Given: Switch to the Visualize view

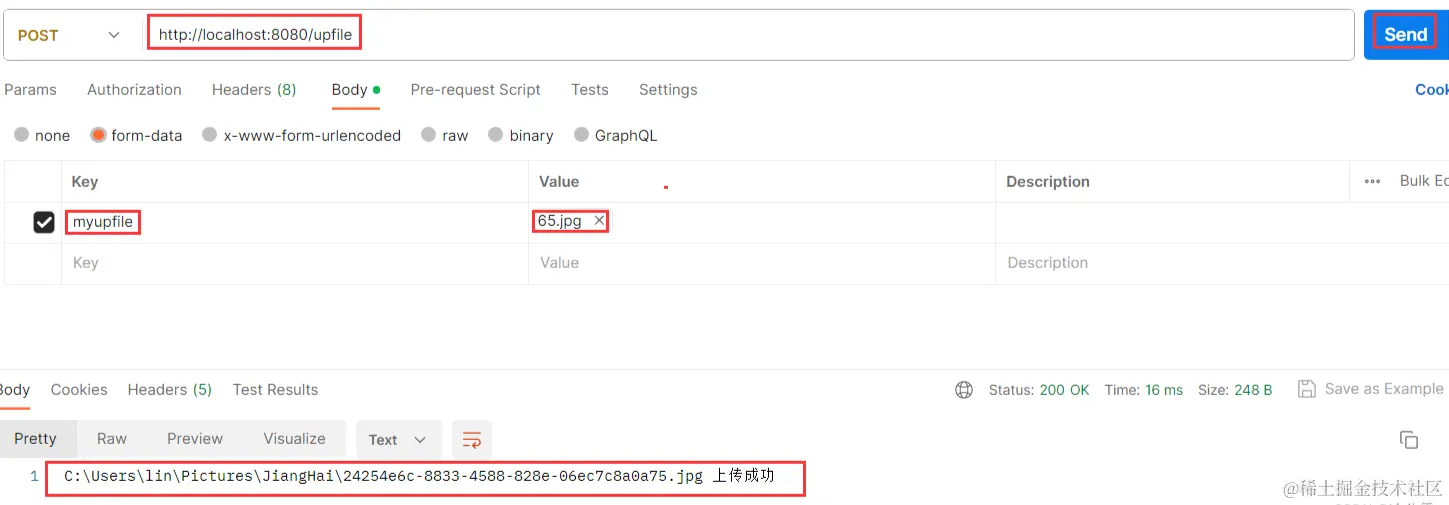Looking at the screenshot, I should pyautogui.click(x=294, y=439).
